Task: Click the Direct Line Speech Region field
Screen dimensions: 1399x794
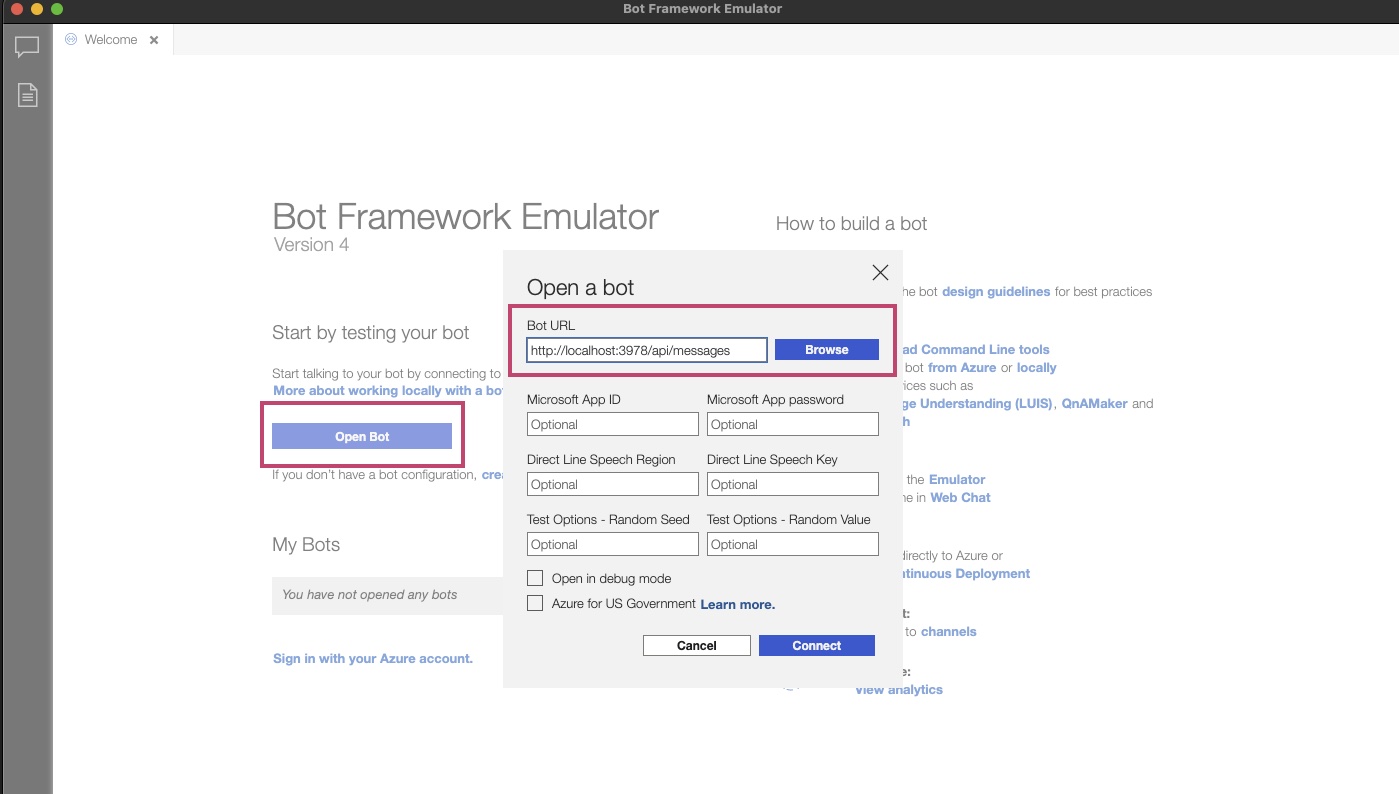Action: 613,484
